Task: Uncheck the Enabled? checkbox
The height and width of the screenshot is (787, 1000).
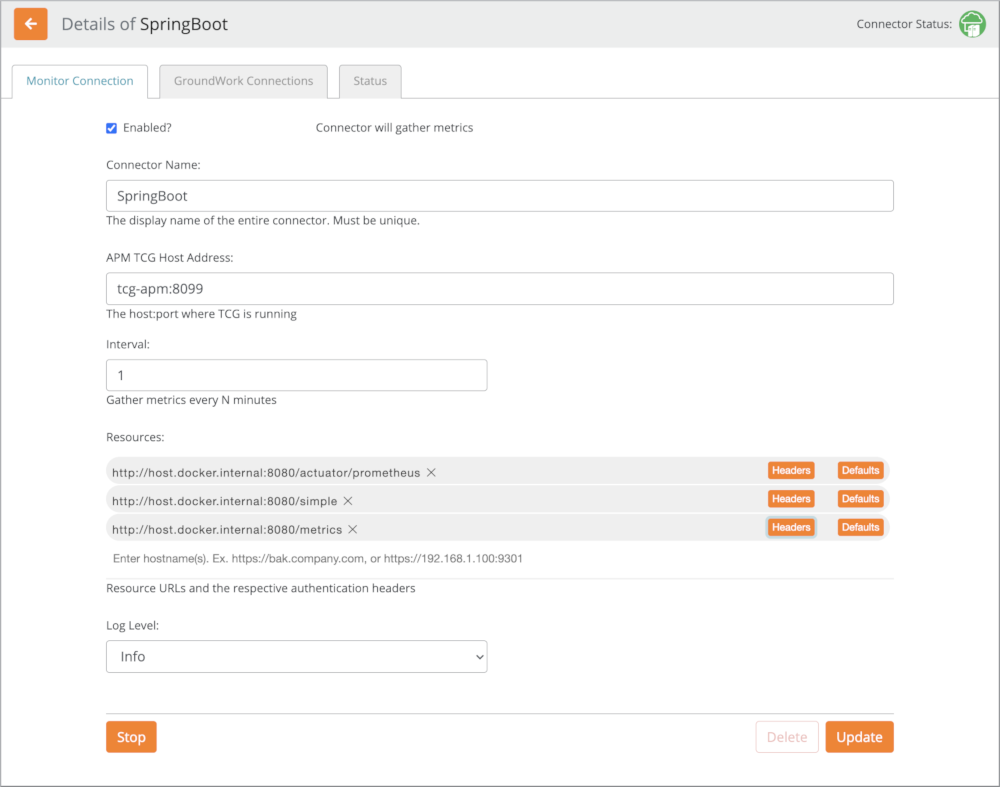Action: click(112, 128)
